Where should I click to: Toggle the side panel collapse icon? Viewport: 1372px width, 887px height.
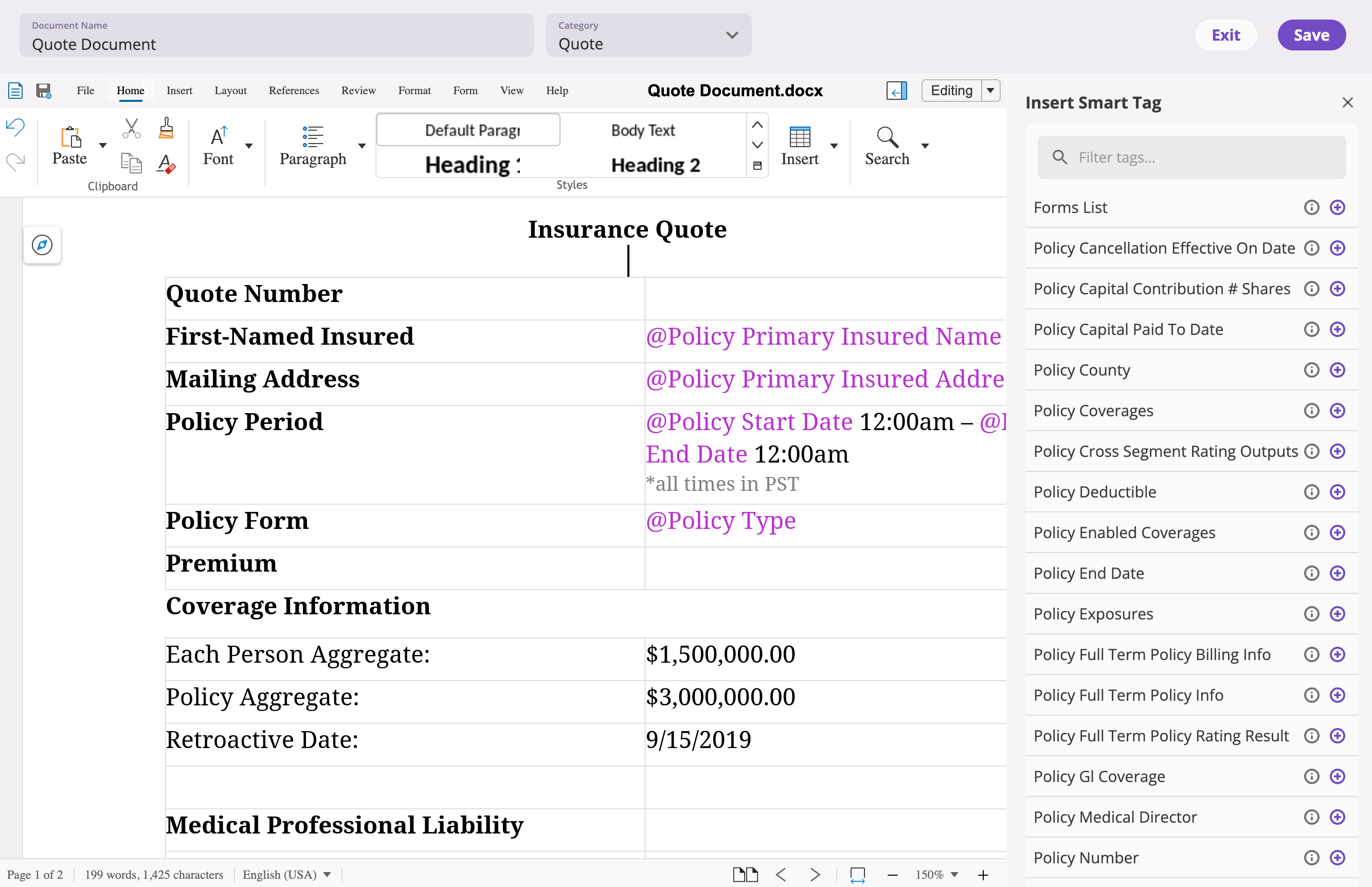tap(896, 91)
